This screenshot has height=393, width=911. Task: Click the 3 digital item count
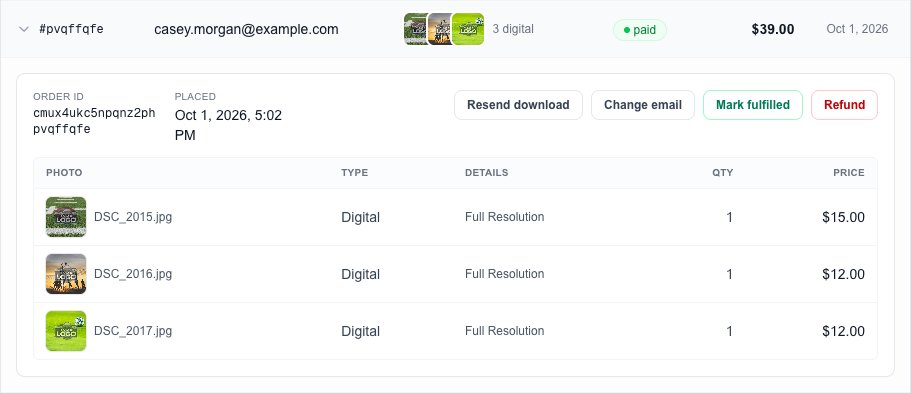pos(513,29)
